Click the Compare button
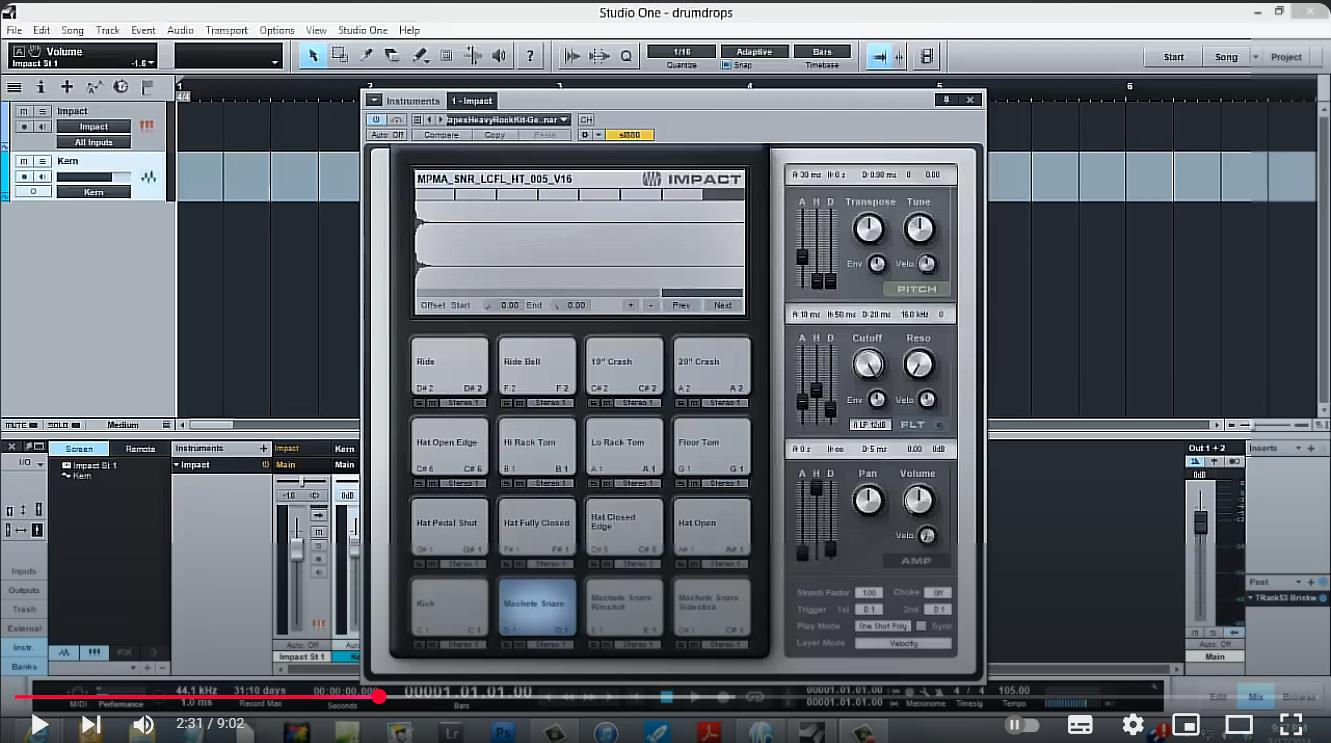 441,135
